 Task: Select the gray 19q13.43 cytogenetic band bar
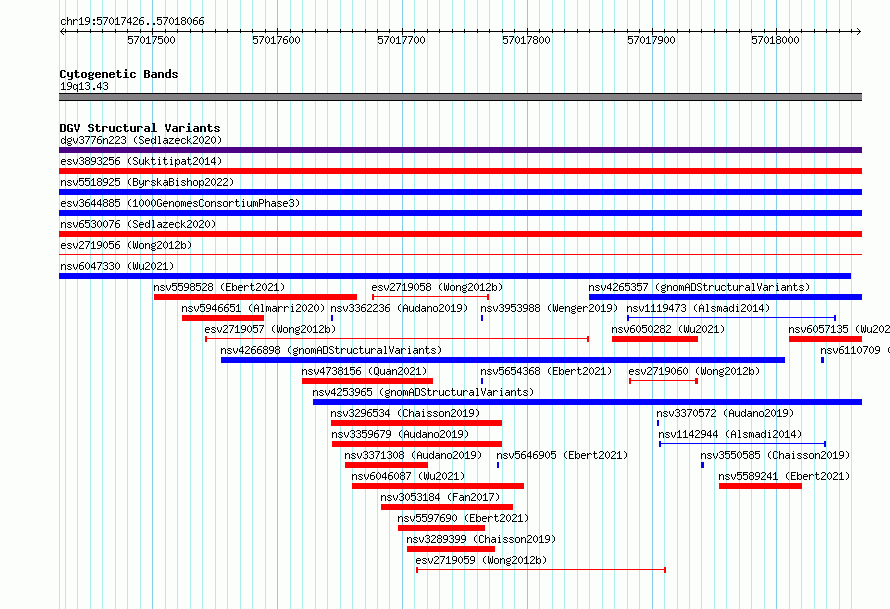(x=460, y=97)
